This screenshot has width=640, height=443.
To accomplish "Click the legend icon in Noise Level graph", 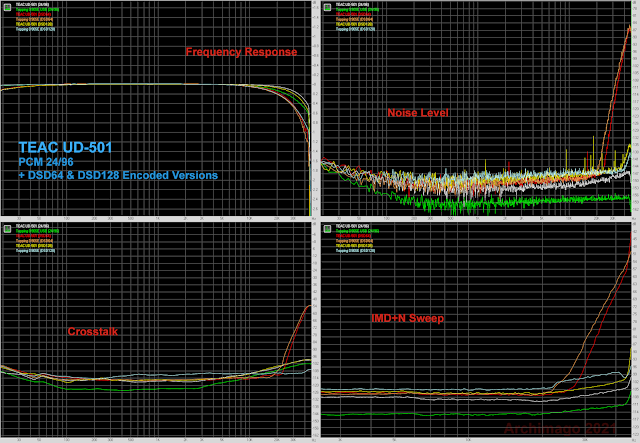I will tap(327, 7).
